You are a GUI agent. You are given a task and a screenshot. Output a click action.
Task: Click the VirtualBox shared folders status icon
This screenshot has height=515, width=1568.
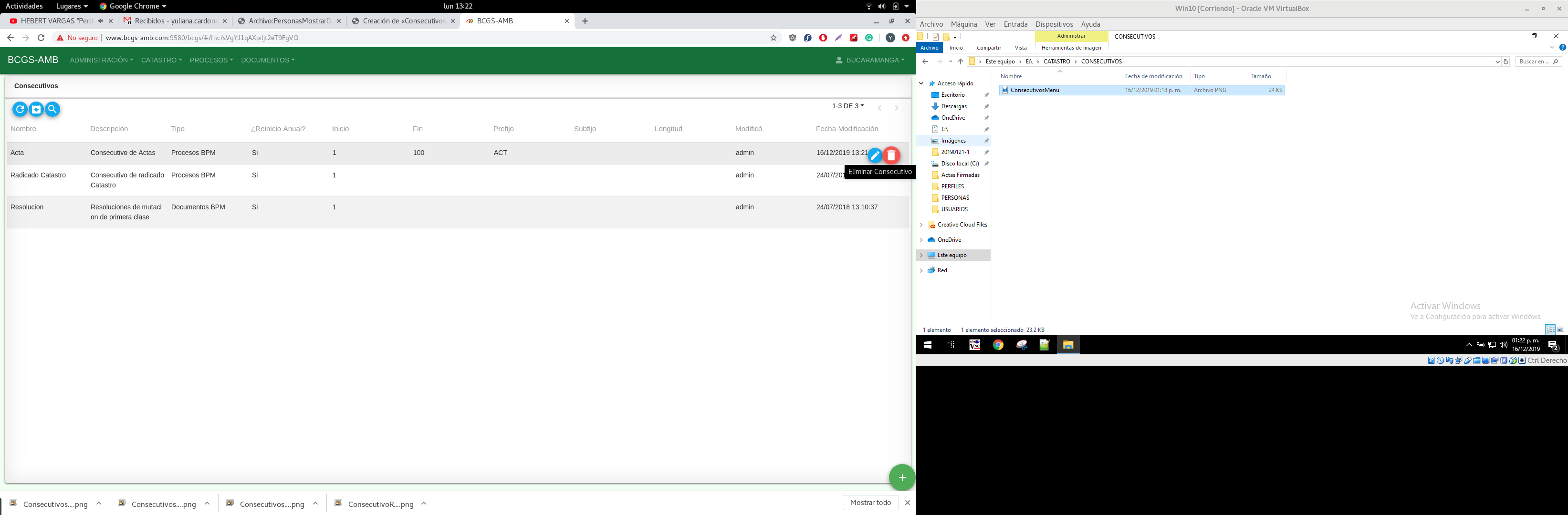click(1477, 360)
